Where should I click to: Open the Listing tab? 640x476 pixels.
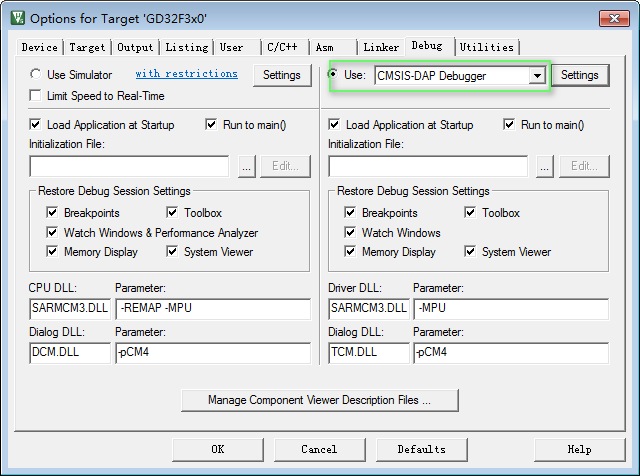click(x=187, y=47)
